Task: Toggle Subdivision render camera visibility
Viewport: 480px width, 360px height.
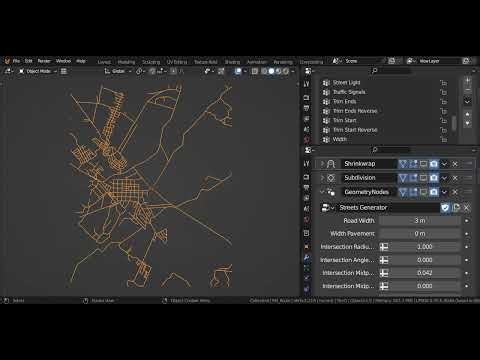Action: pos(434,178)
